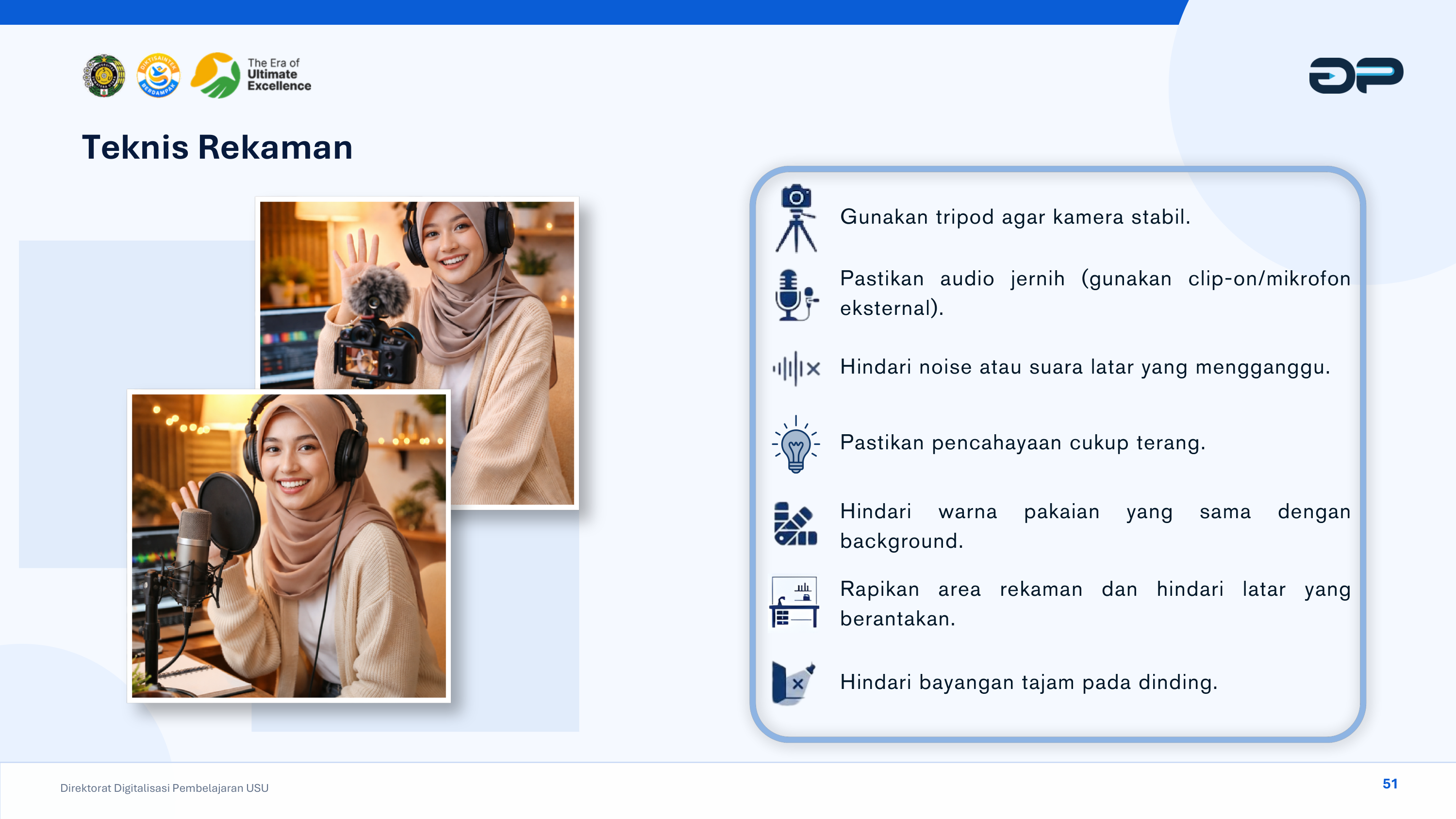Screen dimensions: 1456x819
Task: Select the photo of woman with studio microphone
Action: [x=289, y=546]
